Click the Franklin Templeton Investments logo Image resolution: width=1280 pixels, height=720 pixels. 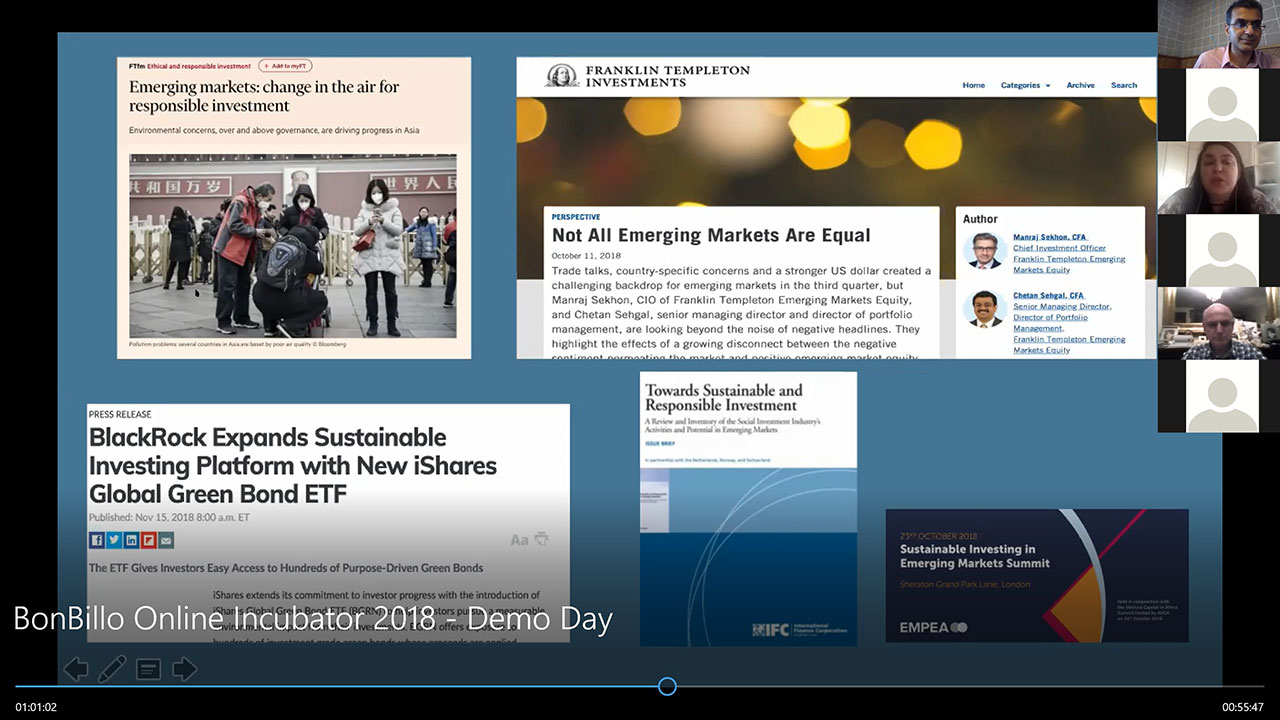[x=648, y=76]
